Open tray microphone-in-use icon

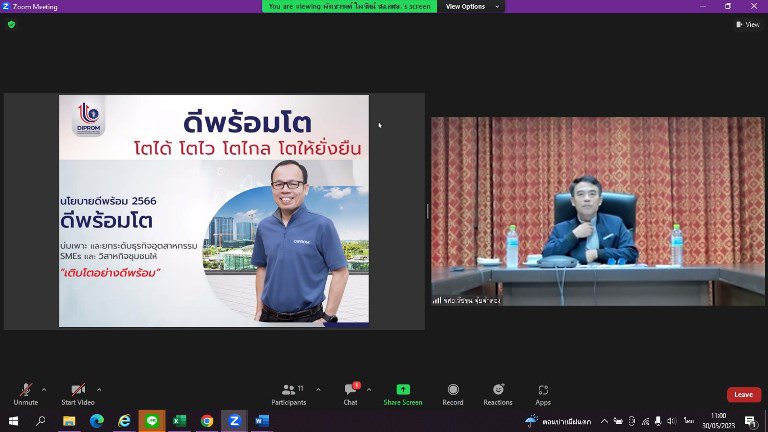click(x=658, y=421)
